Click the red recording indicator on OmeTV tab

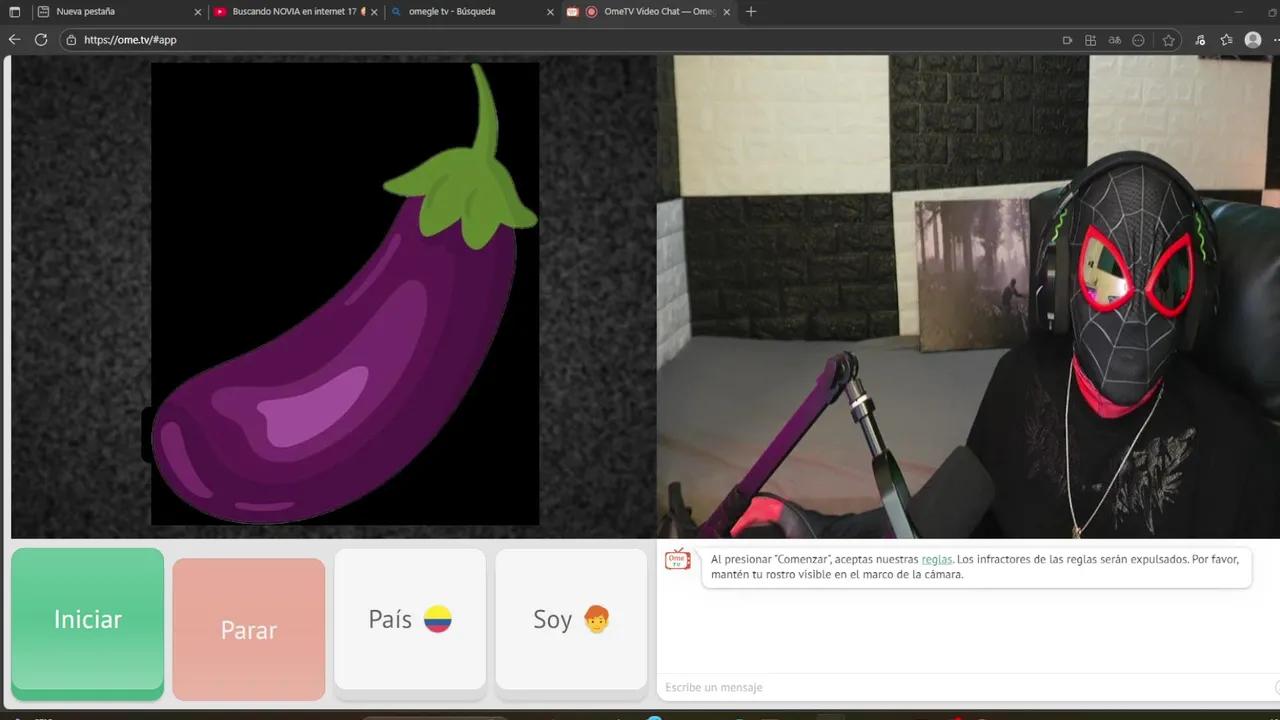click(591, 12)
